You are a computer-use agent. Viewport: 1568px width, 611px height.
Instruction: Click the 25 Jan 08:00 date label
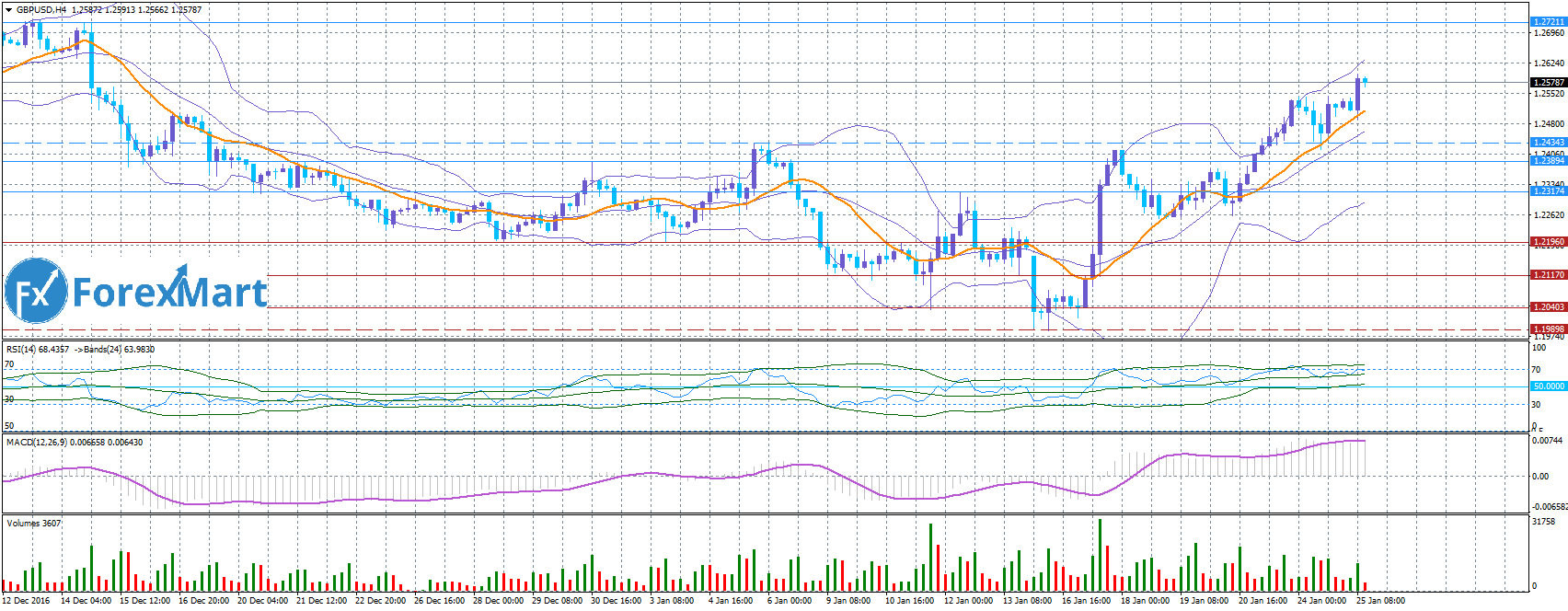click(1380, 601)
